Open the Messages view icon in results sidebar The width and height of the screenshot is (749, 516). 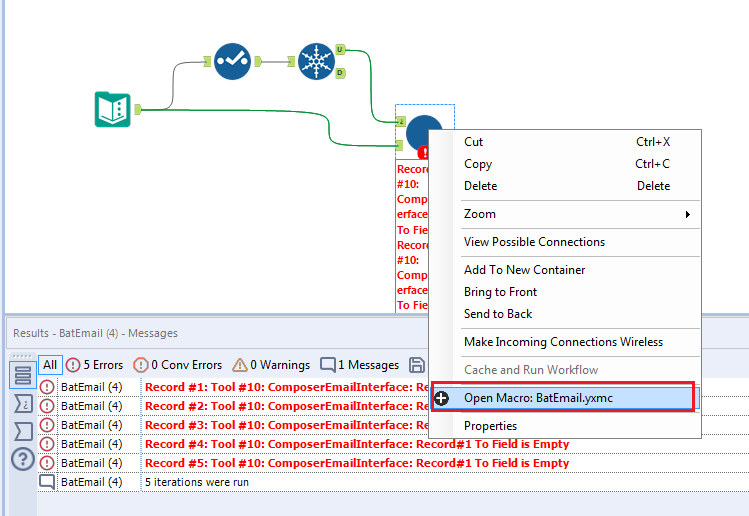click(x=22, y=375)
